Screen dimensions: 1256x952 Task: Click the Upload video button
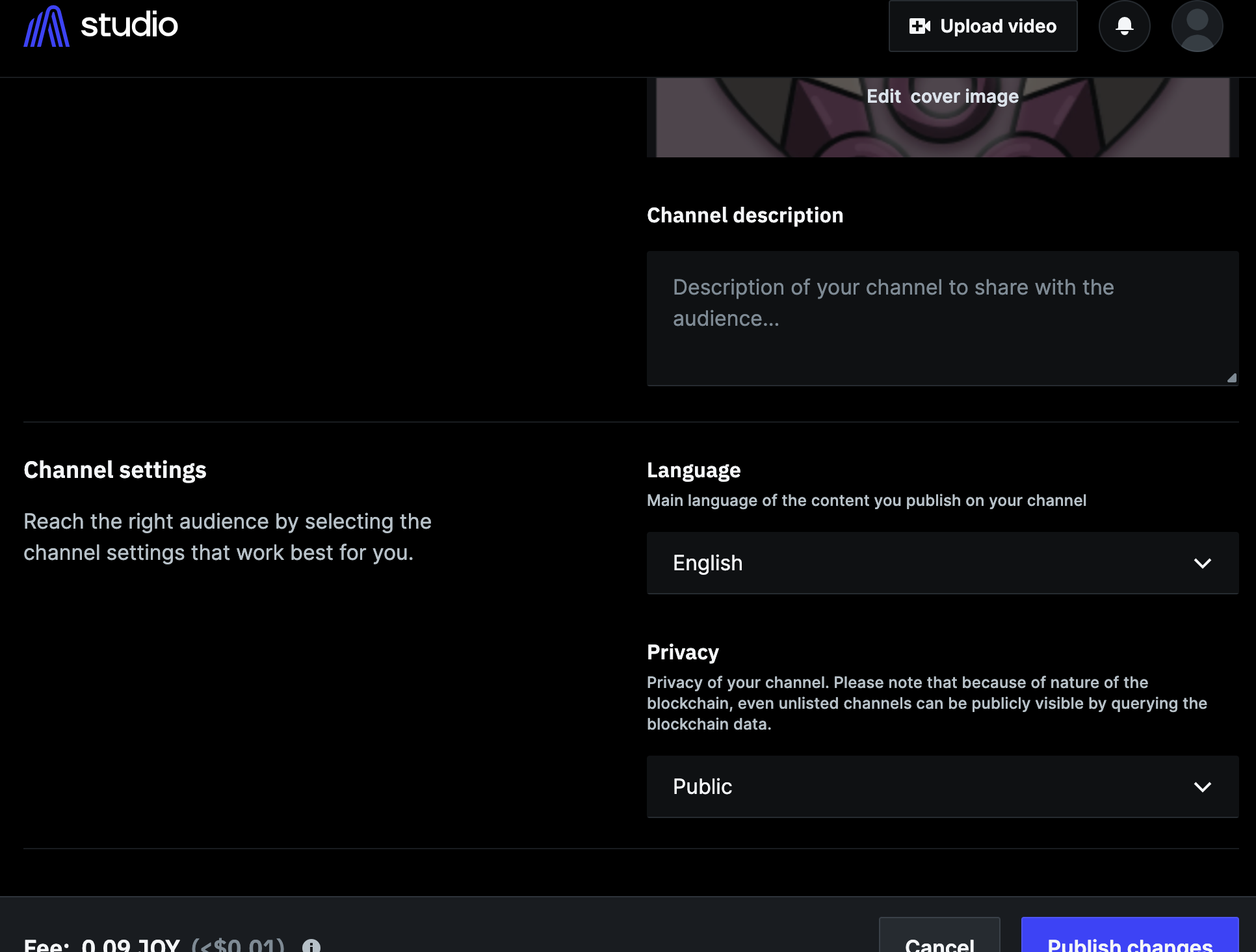click(982, 26)
